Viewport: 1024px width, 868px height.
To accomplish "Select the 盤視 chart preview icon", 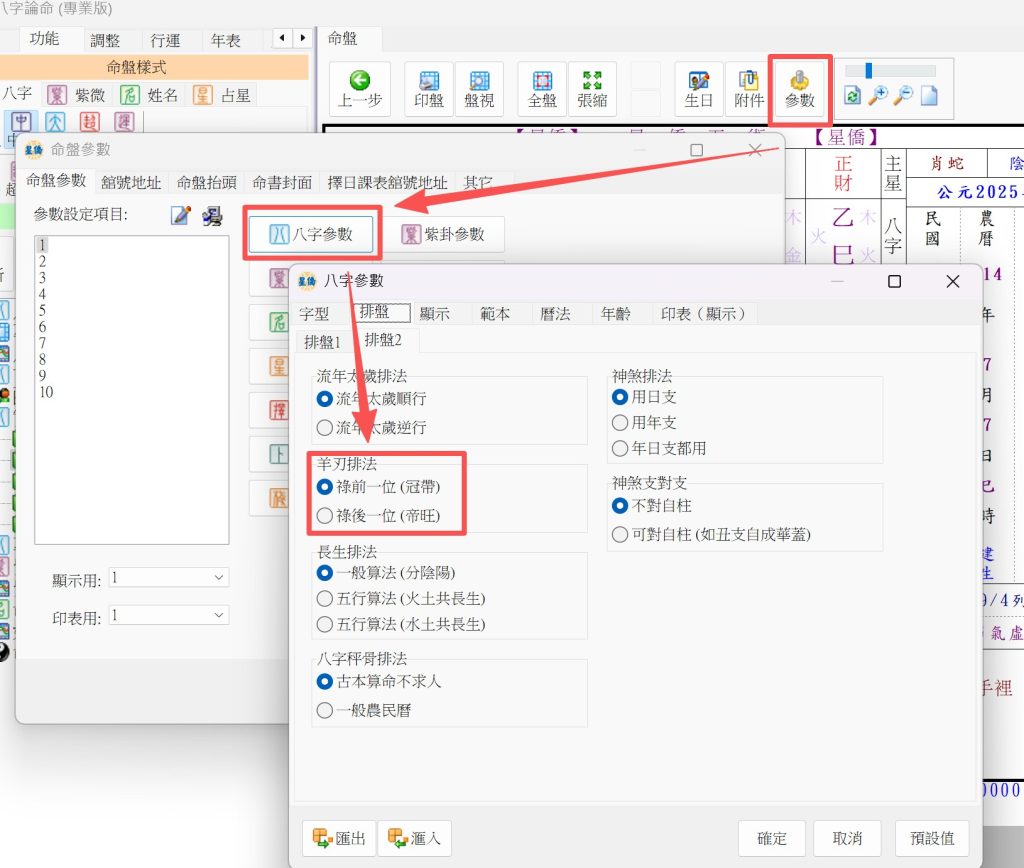I will (479, 89).
